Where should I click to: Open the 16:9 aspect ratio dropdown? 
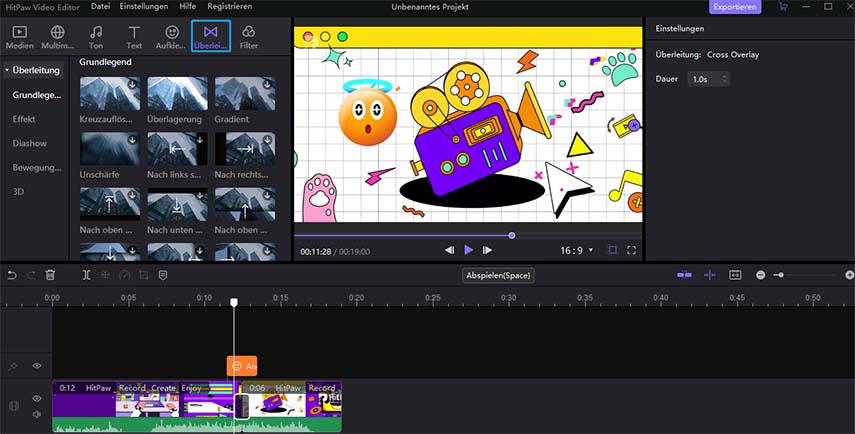click(x=576, y=250)
